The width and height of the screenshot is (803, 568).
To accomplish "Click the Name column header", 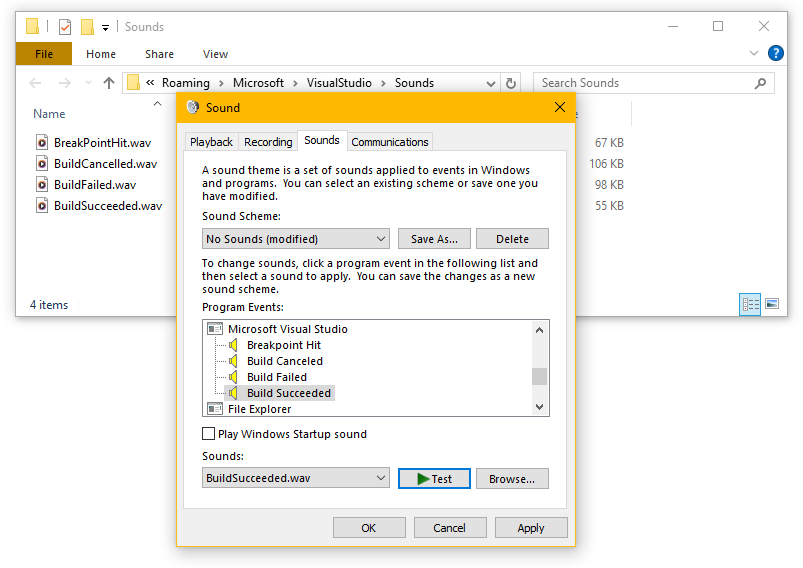I will [x=49, y=114].
